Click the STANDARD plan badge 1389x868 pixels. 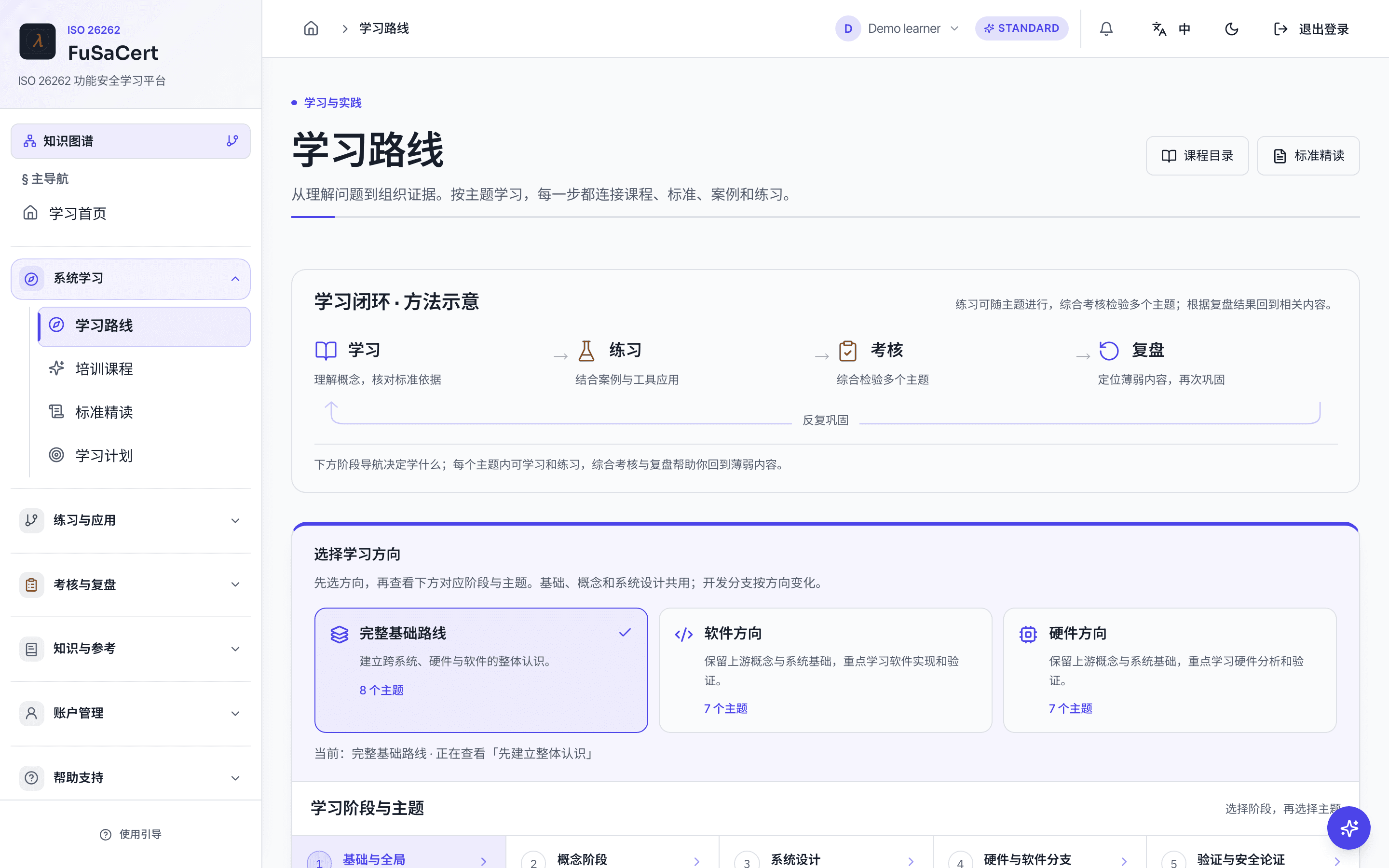tap(1021, 29)
